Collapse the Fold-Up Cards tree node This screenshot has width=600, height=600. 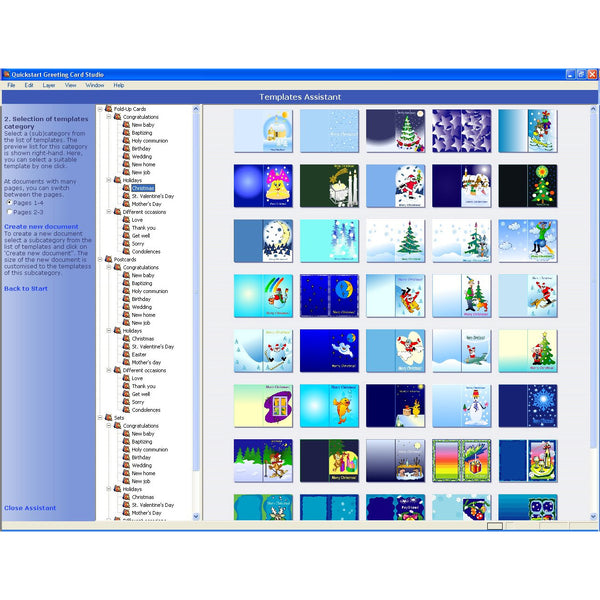click(x=100, y=108)
